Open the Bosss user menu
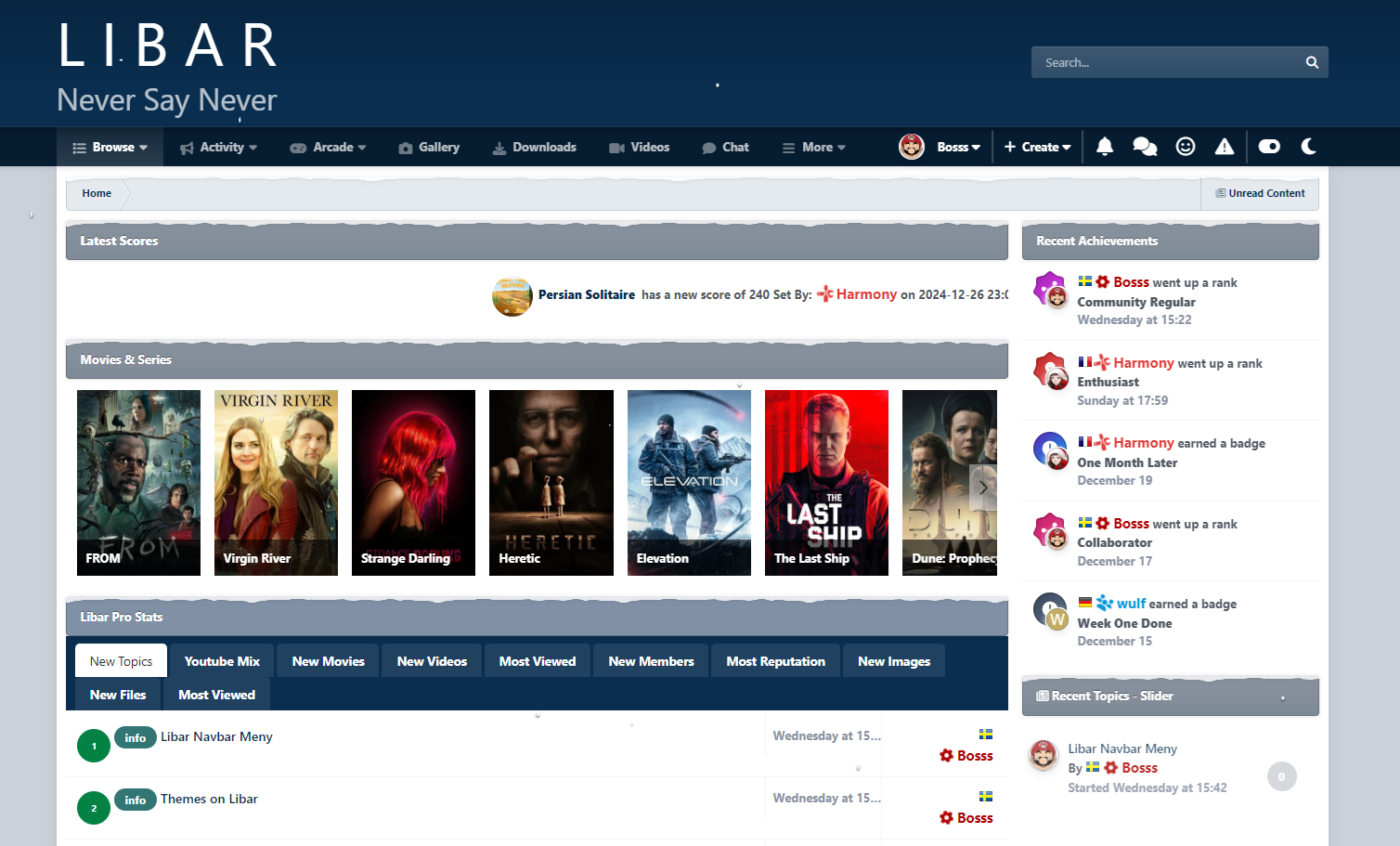This screenshot has width=1400, height=846. pyautogui.click(x=958, y=147)
